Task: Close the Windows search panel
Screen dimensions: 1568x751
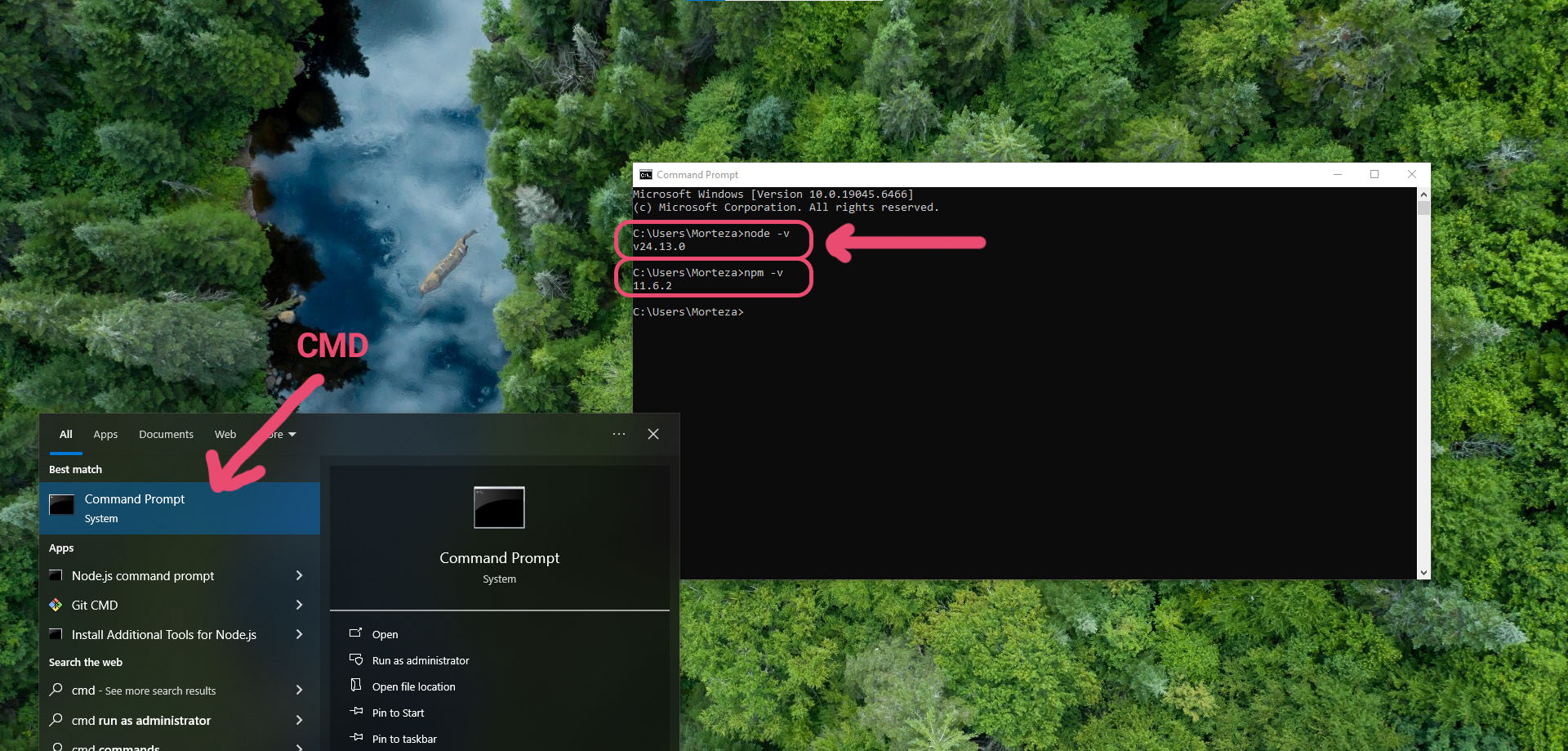Action: (x=653, y=434)
